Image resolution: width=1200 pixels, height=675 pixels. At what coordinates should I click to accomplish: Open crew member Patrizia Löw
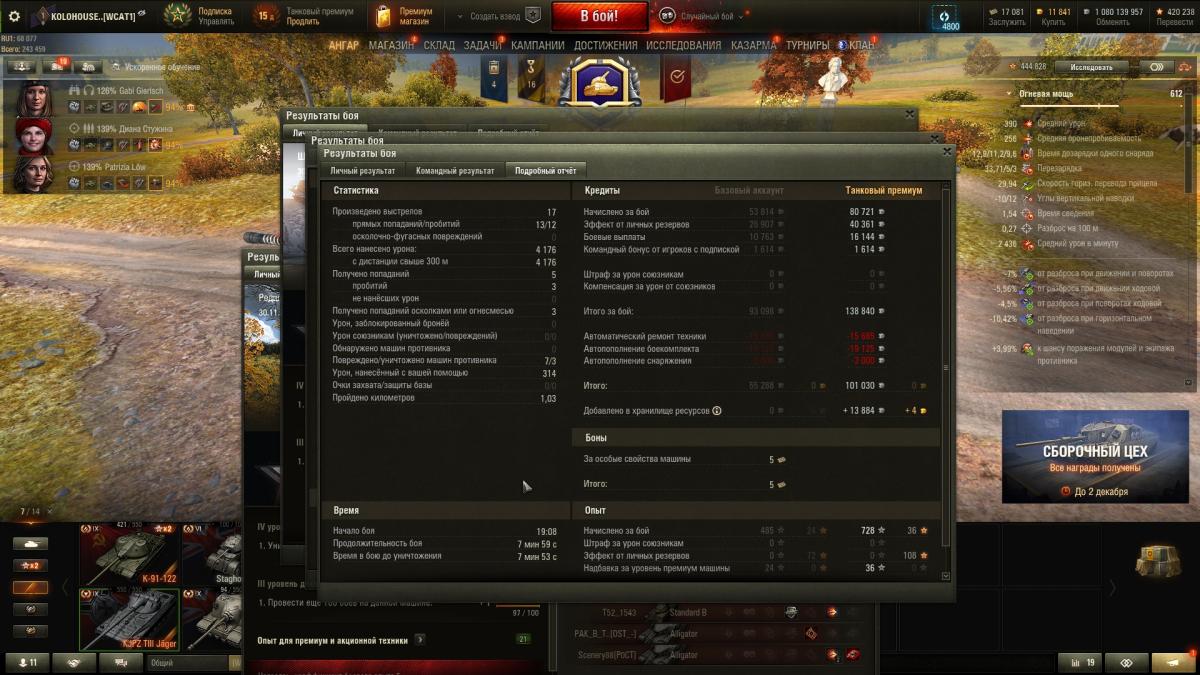pyautogui.click(x=100, y=175)
